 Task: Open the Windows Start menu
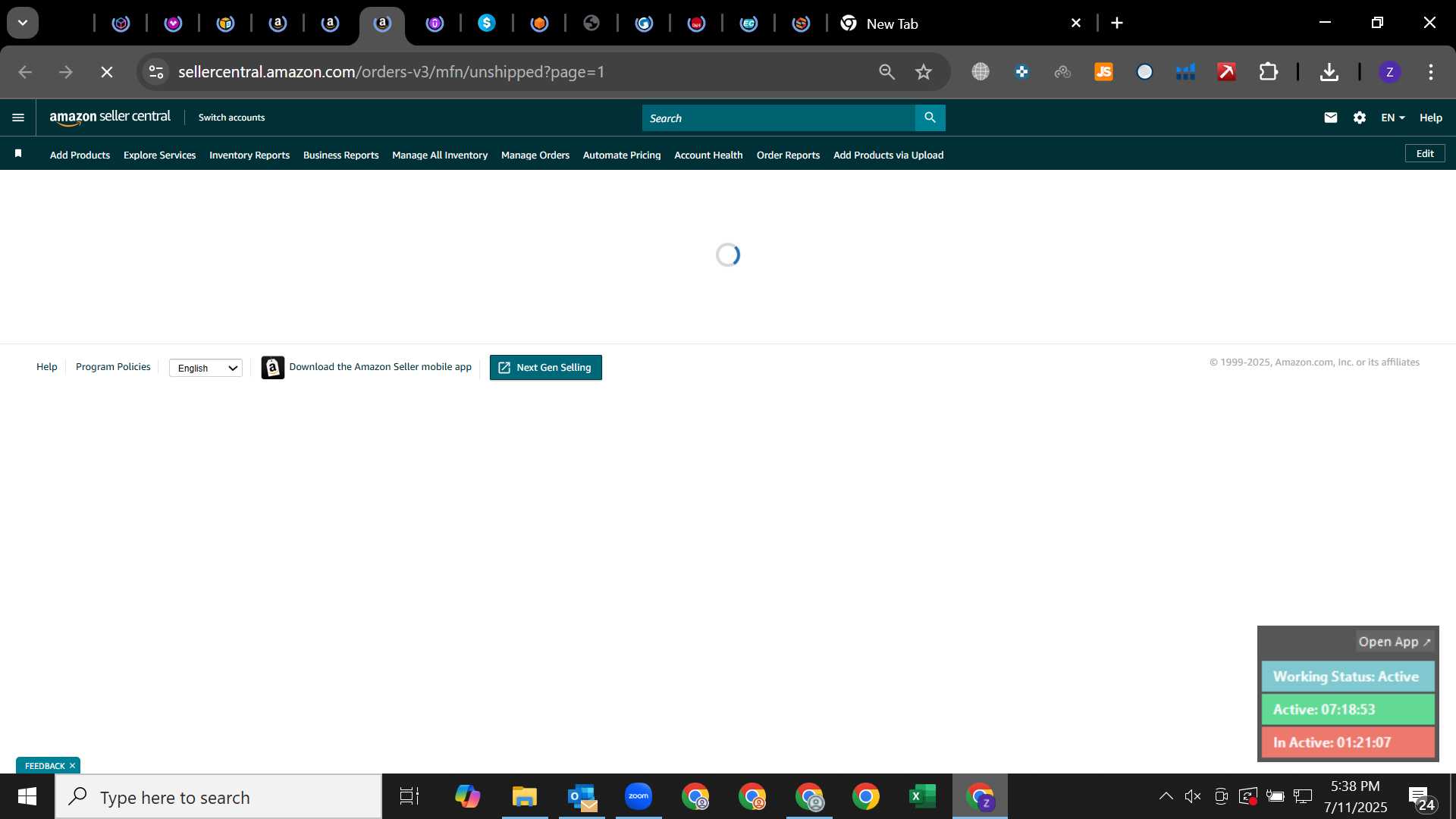coord(27,797)
